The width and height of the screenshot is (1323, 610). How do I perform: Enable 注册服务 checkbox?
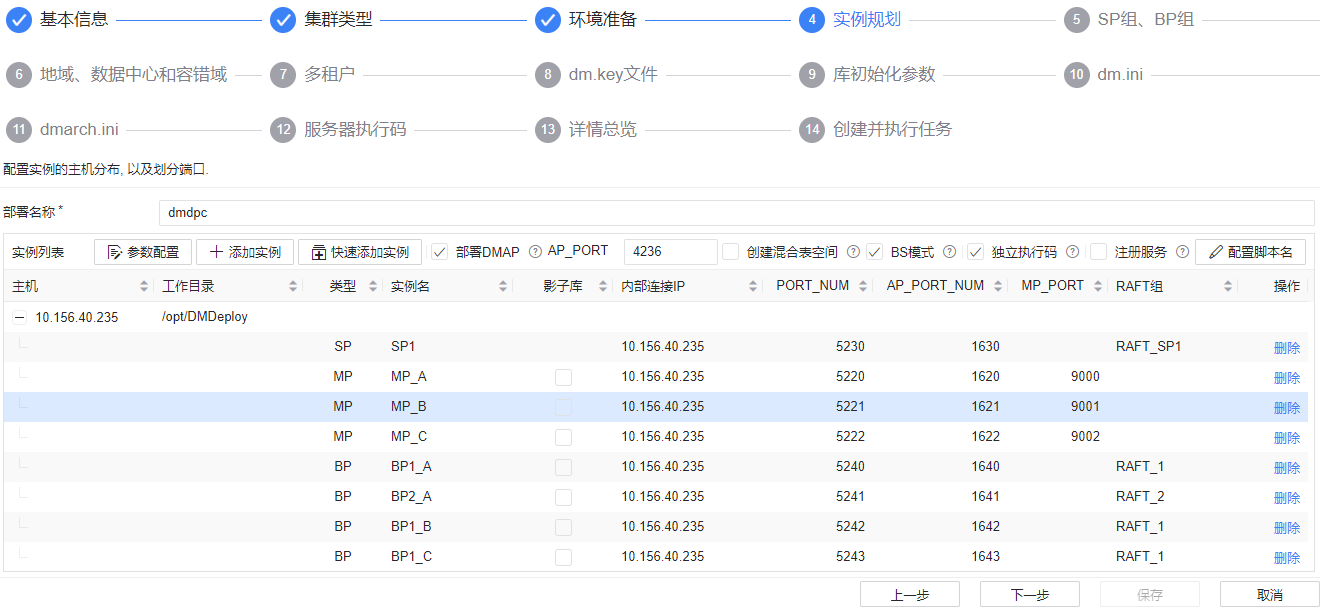1099,252
